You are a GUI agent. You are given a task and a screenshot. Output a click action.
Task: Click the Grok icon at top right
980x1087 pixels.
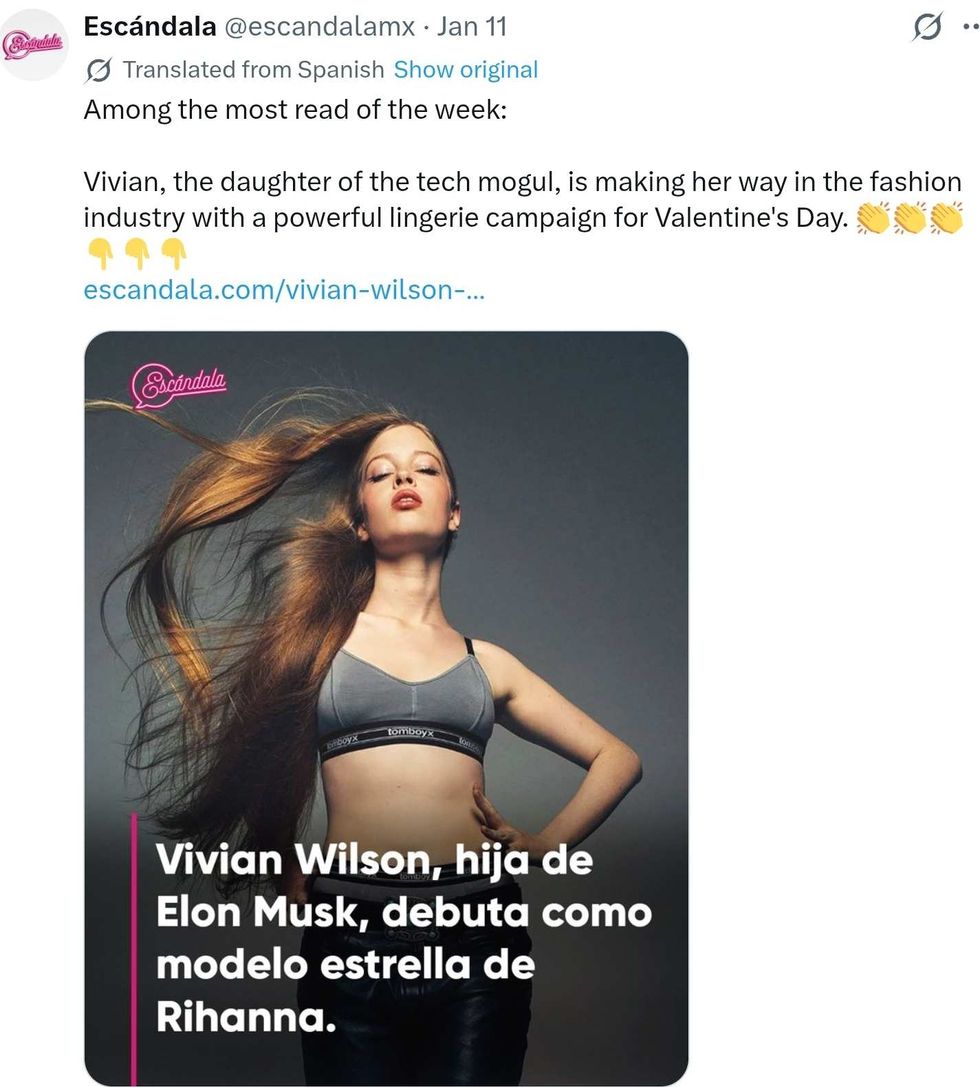click(927, 28)
